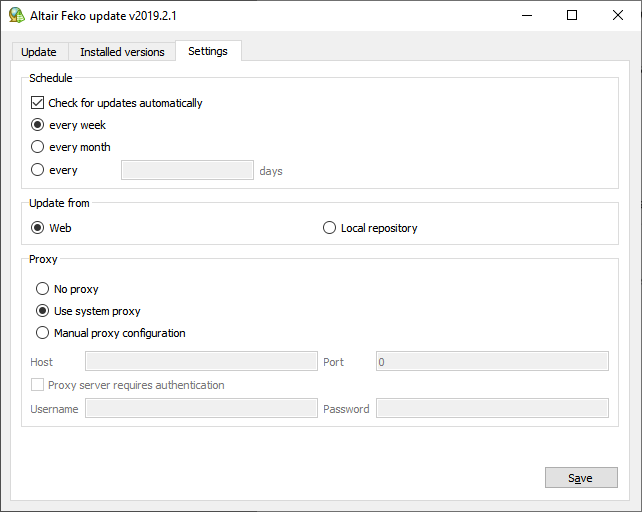The height and width of the screenshot is (512, 642).
Task: Tick Proxy server requires authentication checkbox
Action: [x=38, y=385]
